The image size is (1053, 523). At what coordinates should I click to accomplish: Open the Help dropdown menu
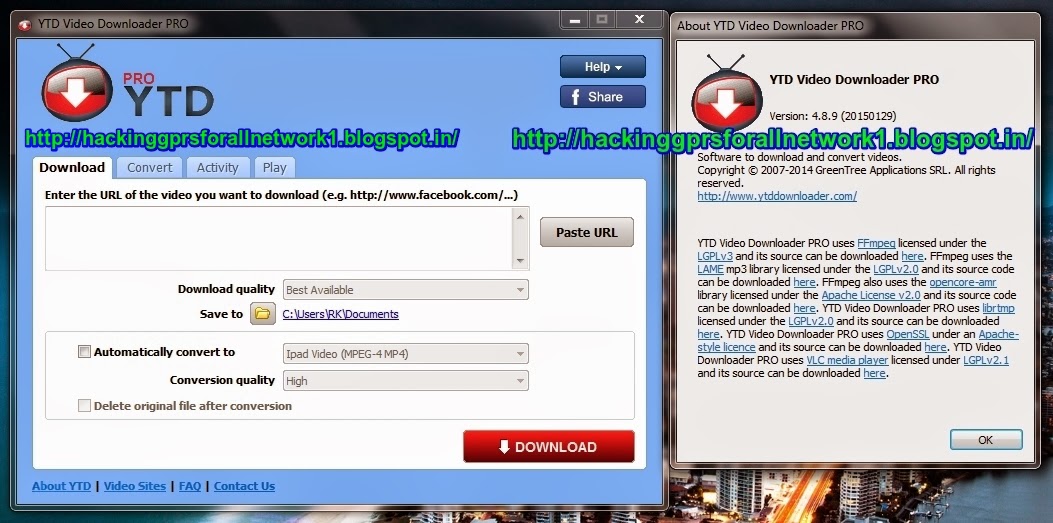602,66
